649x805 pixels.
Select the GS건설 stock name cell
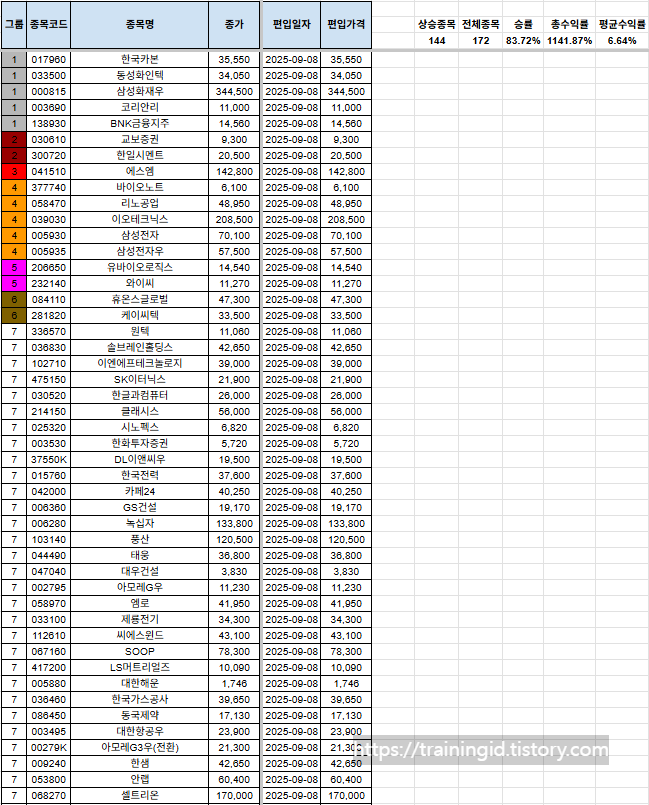point(140,507)
